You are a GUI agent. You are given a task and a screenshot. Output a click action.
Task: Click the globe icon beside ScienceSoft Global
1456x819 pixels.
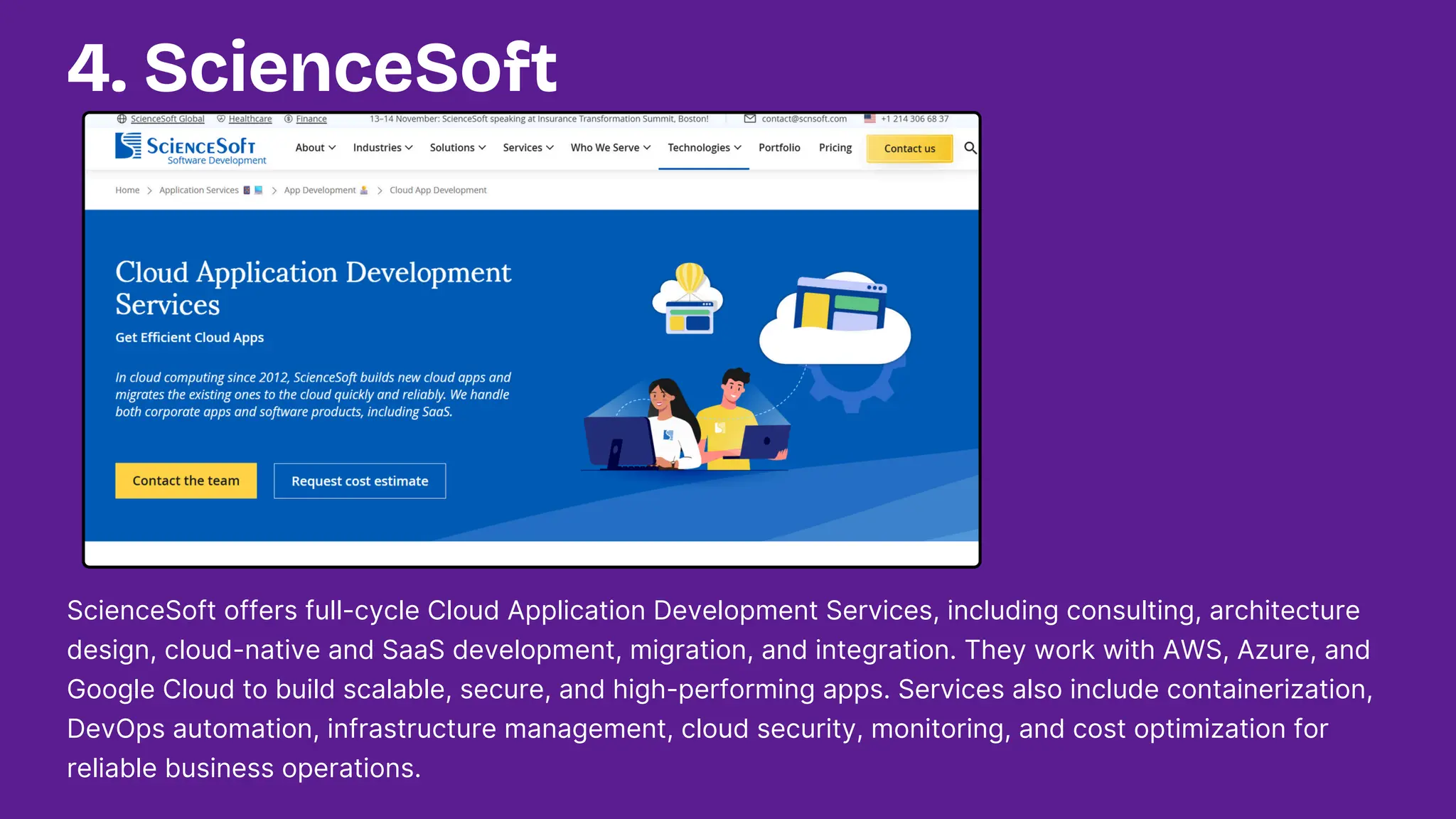[122, 119]
